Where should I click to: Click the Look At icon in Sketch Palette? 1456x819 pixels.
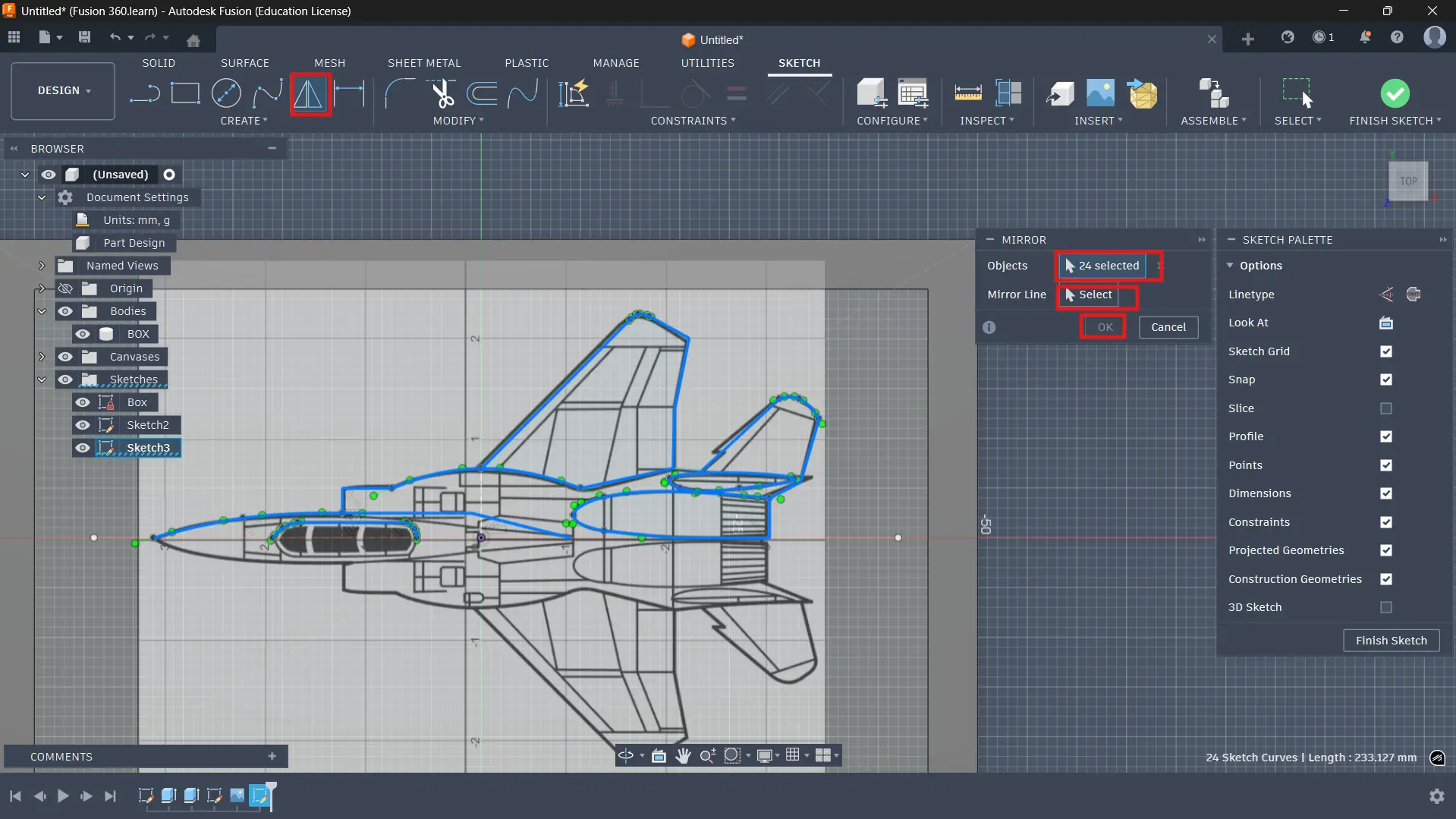(1385, 323)
